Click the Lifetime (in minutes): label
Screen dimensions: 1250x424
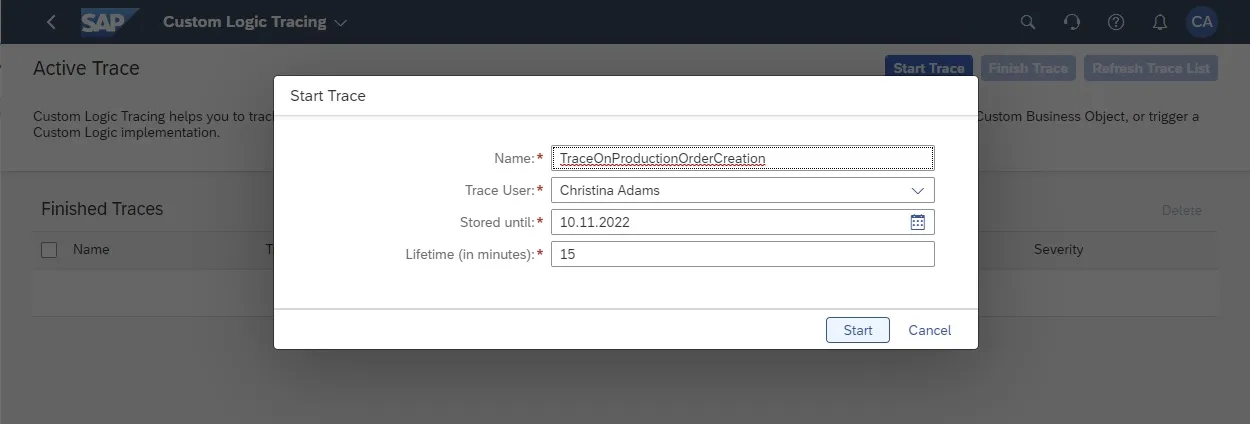[470, 254]
